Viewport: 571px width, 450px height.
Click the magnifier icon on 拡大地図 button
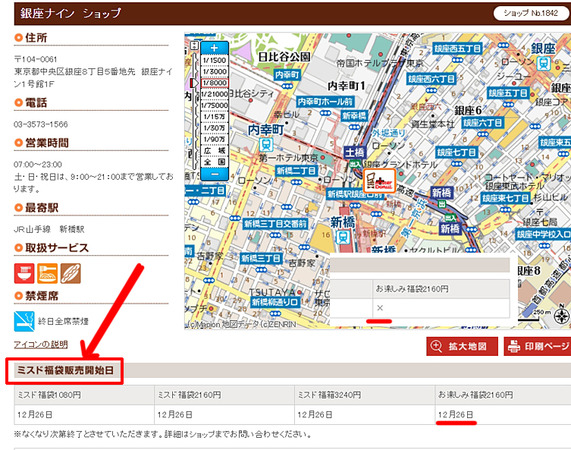(436, 346)
